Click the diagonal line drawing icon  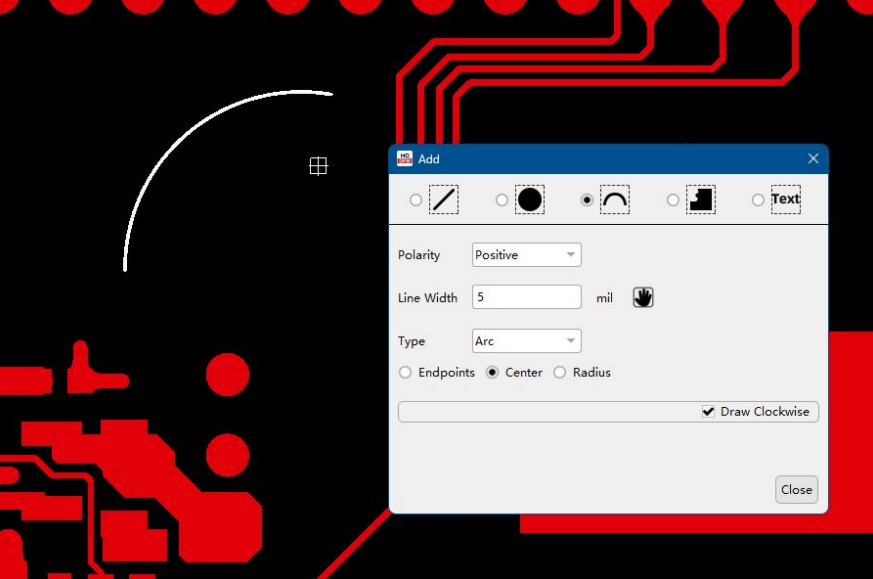click(x=444, y=200)
